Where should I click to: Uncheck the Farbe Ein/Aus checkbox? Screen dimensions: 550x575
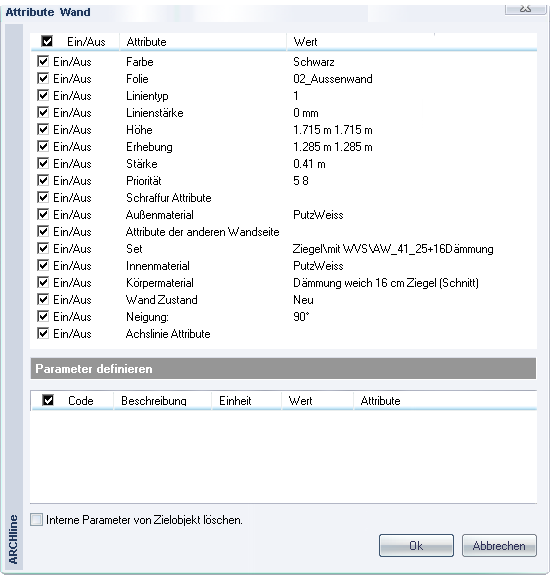point(43,61)
